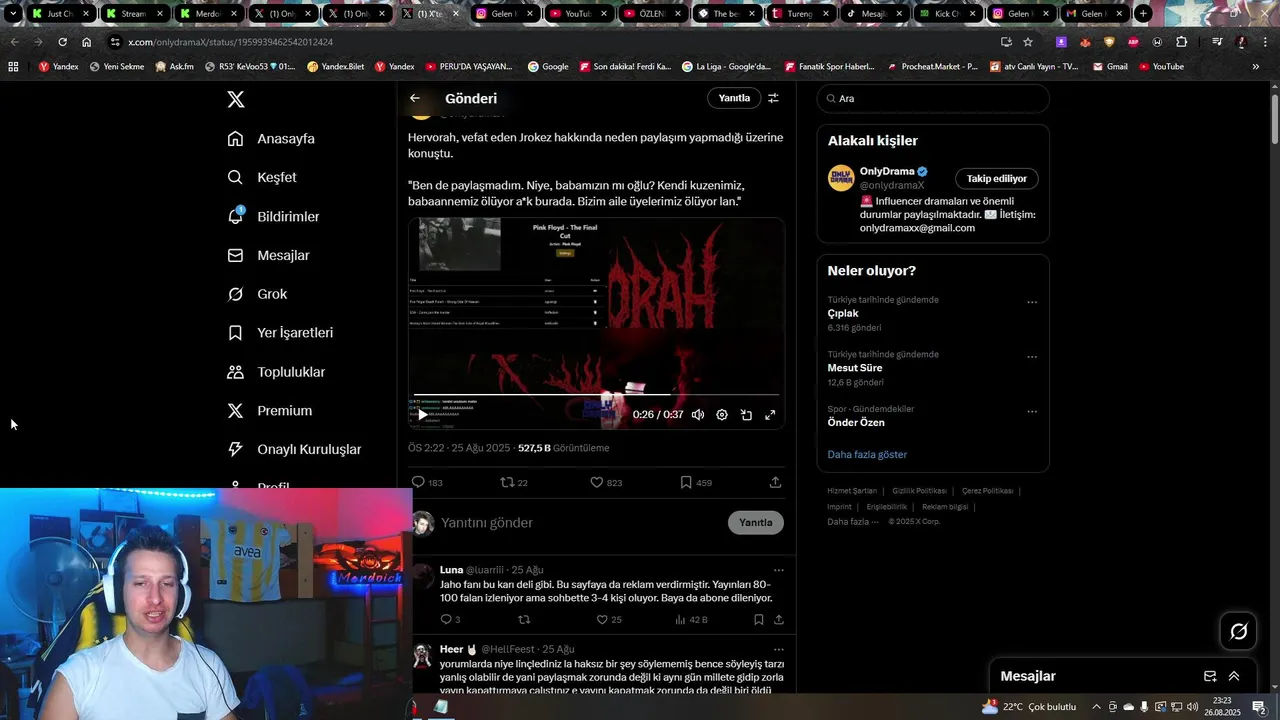This screenshot has width=1280, height=720.
Task: Share Luna's comment
Action: [x=778, y=620]
